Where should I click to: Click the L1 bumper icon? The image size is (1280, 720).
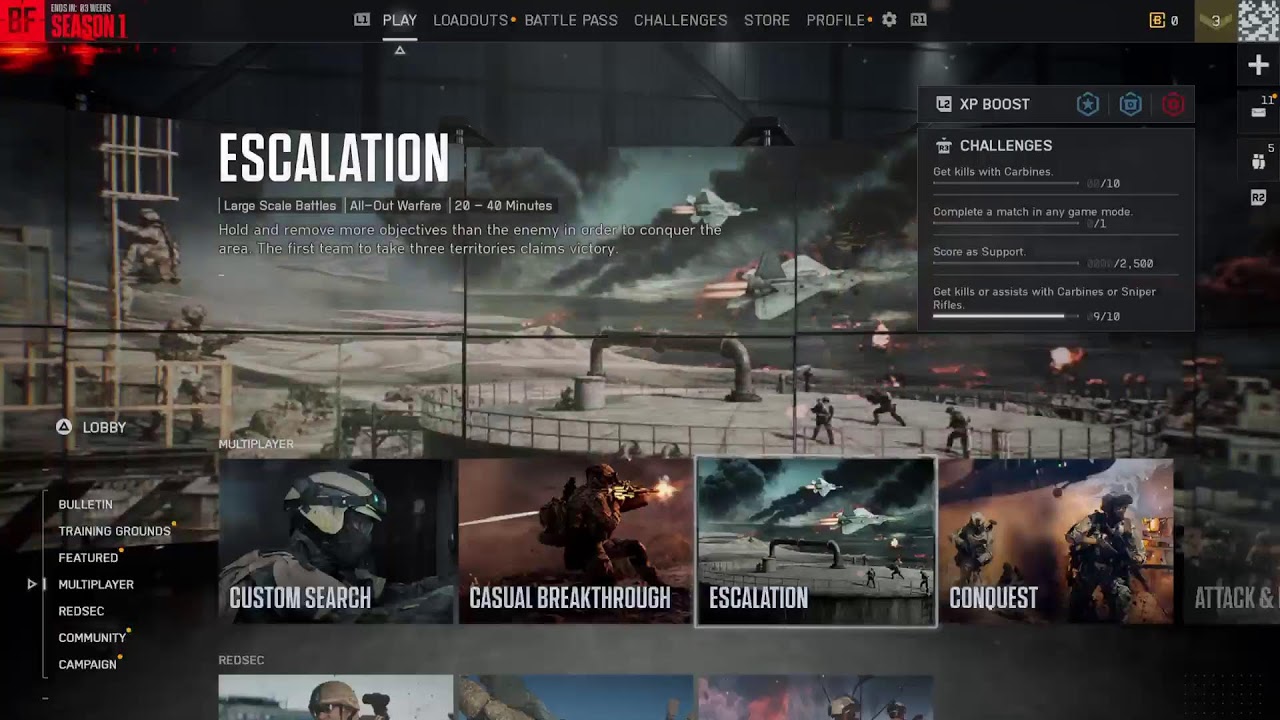coord(362,19)
